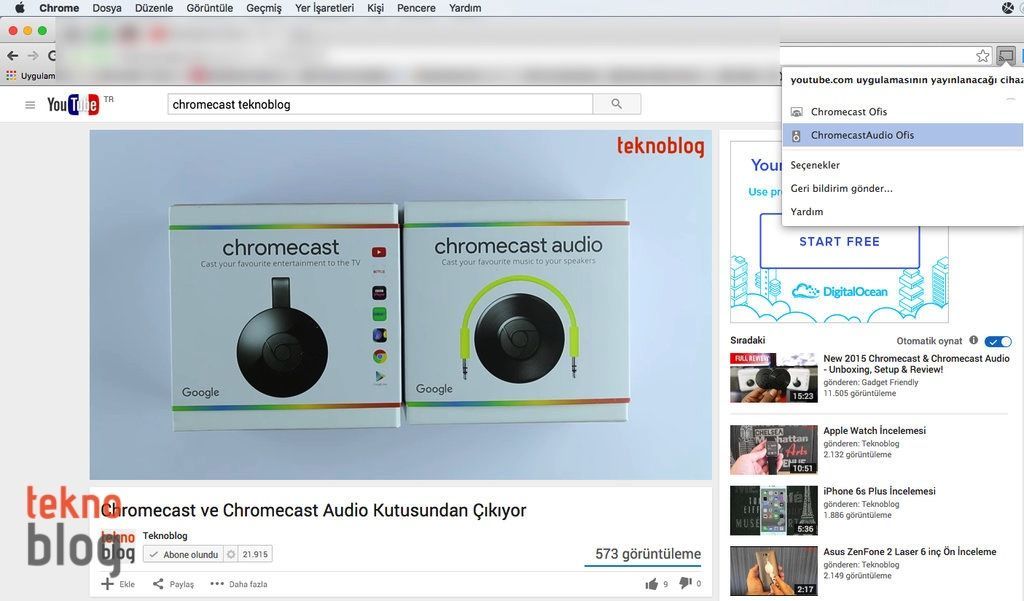Viewport: 1024px width, 601px height.
Task: Open the Düzenle menu
Action: coord(154,8)
